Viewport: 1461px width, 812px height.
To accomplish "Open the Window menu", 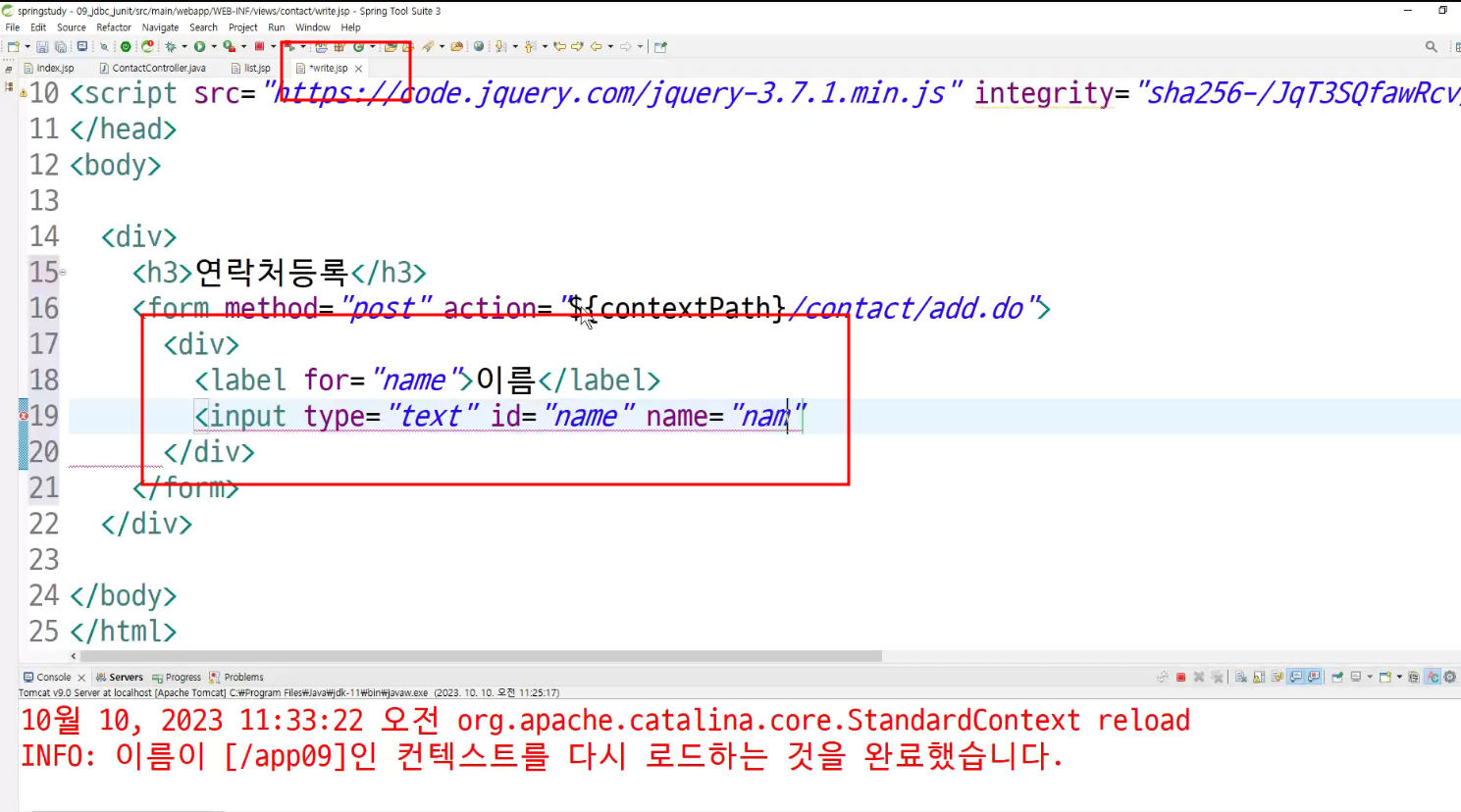I will pos(313,27).
